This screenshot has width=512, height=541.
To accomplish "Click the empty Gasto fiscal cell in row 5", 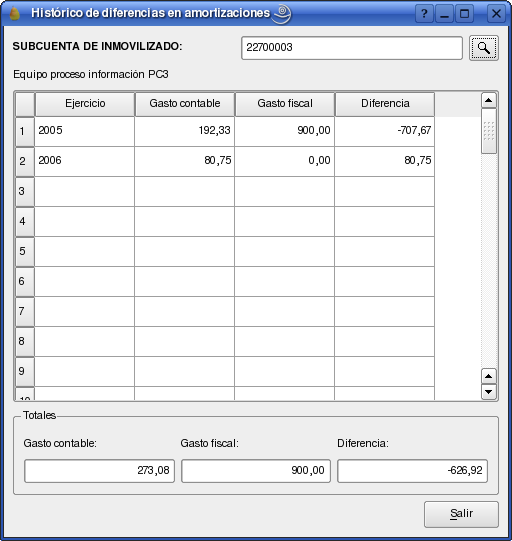I will click(285, 252).
